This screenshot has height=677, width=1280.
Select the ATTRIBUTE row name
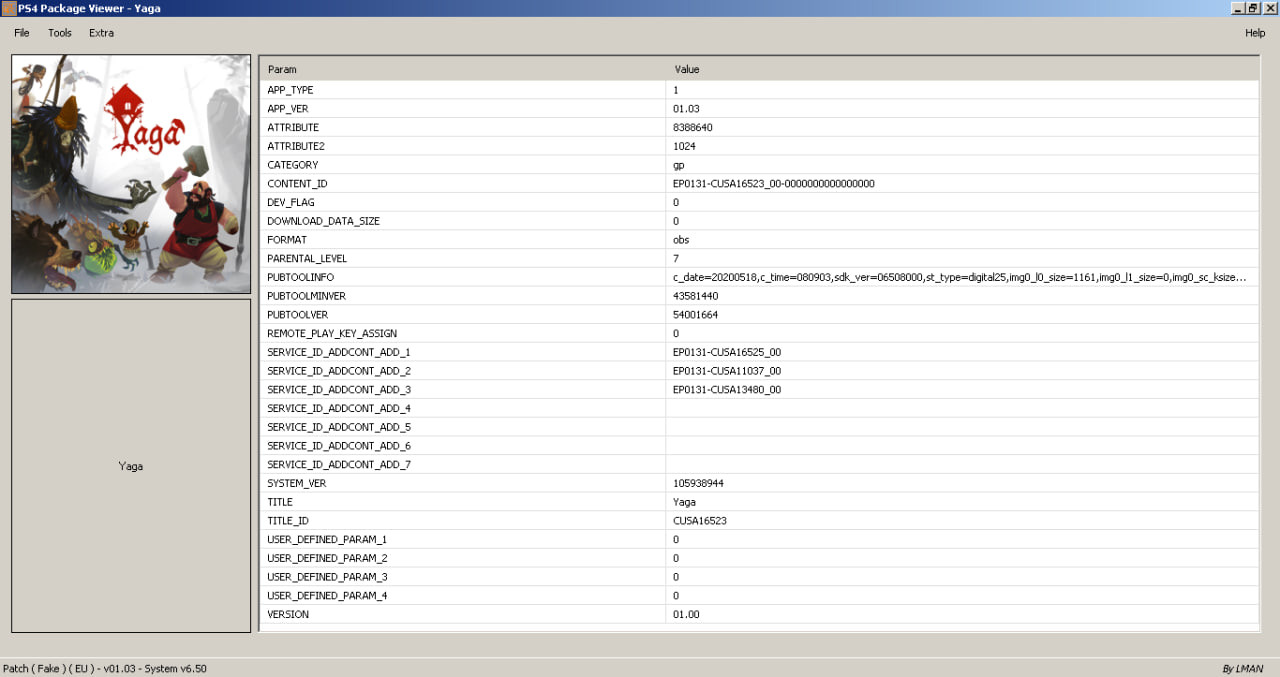(x=293, y=128)
